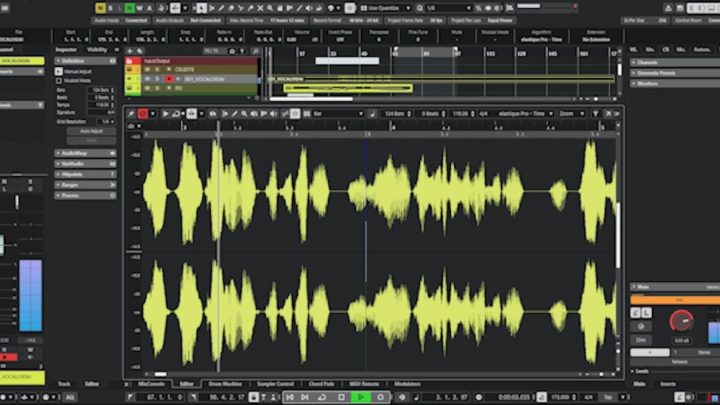Viewport: 720px width, 405px height.
Task: Open the élastique Pro - Time algorithm dropdown in editor
Action: (525, 113)
